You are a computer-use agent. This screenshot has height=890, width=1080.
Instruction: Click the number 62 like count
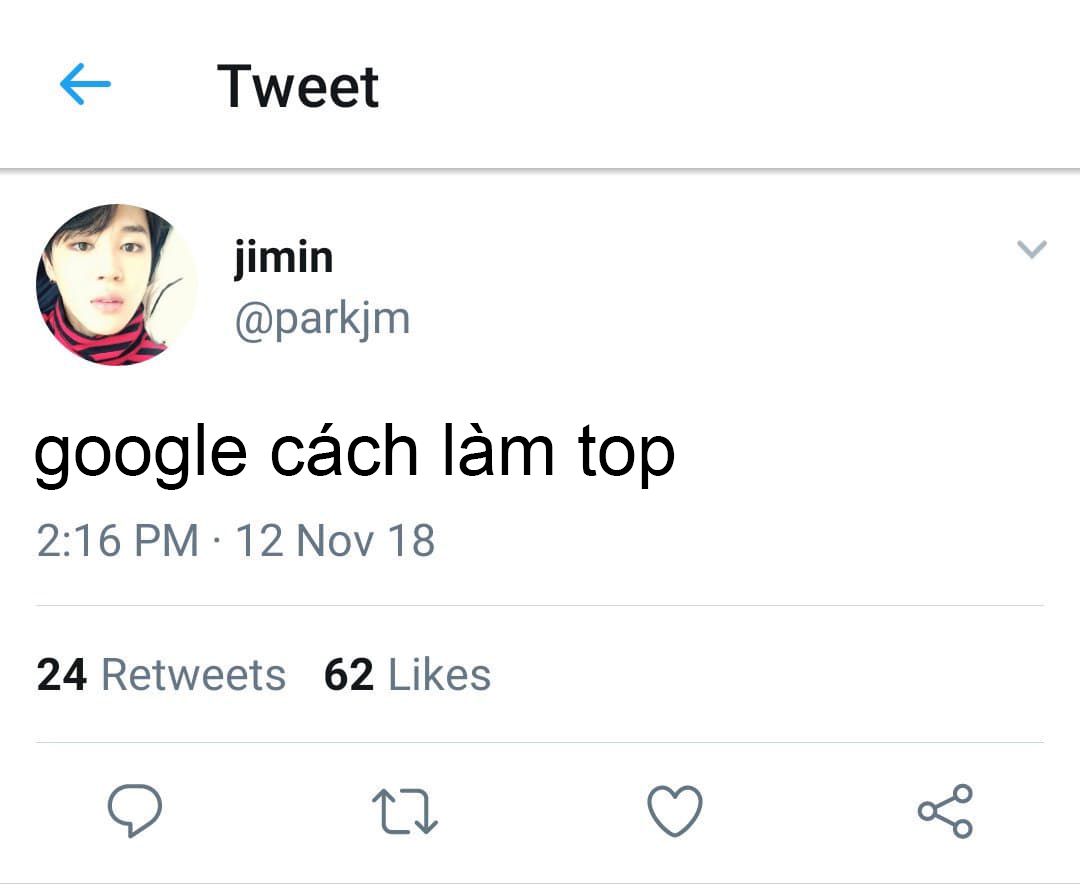tap(348, 675)
